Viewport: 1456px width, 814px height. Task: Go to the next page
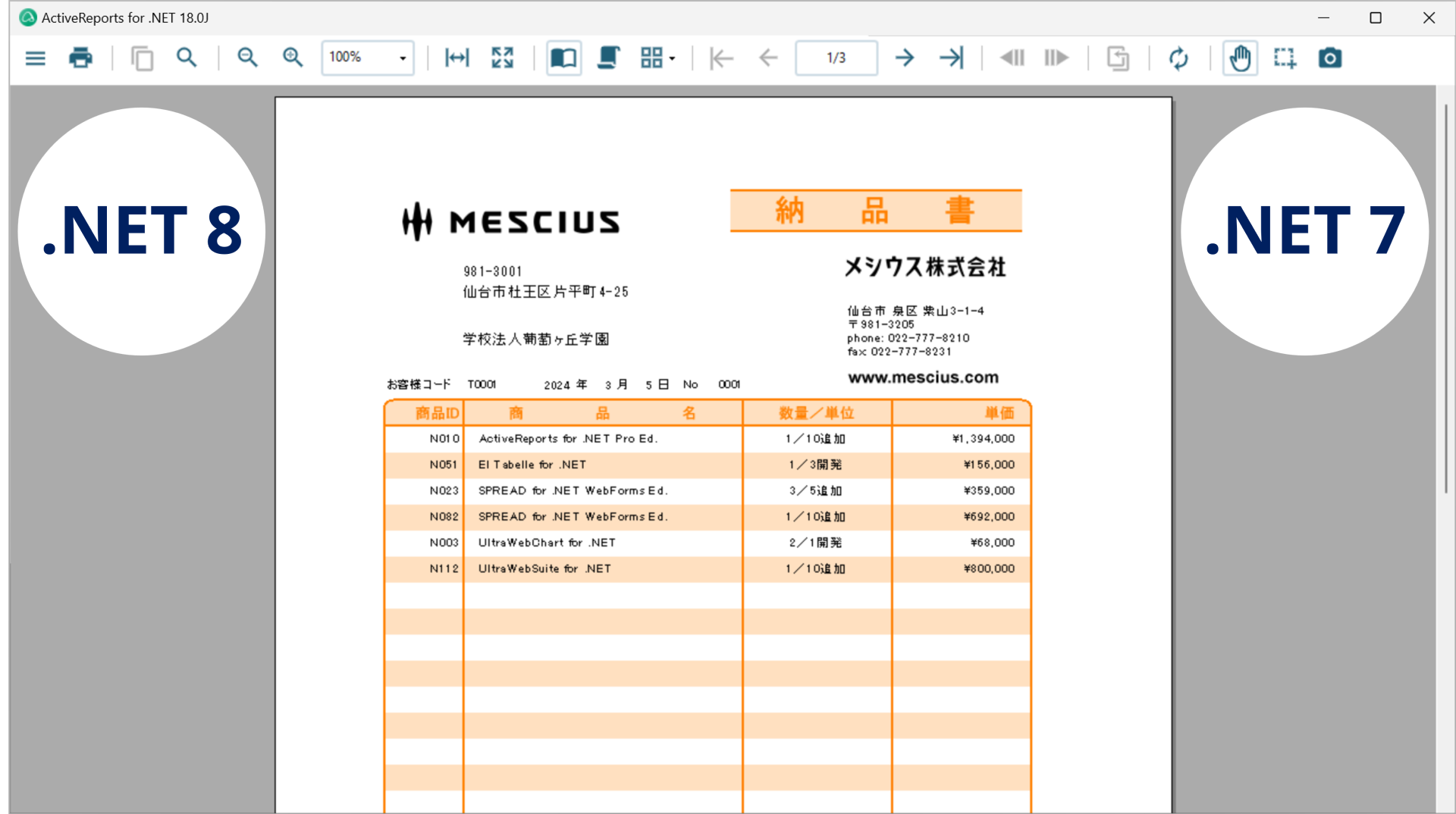click(x=905, y=58)
